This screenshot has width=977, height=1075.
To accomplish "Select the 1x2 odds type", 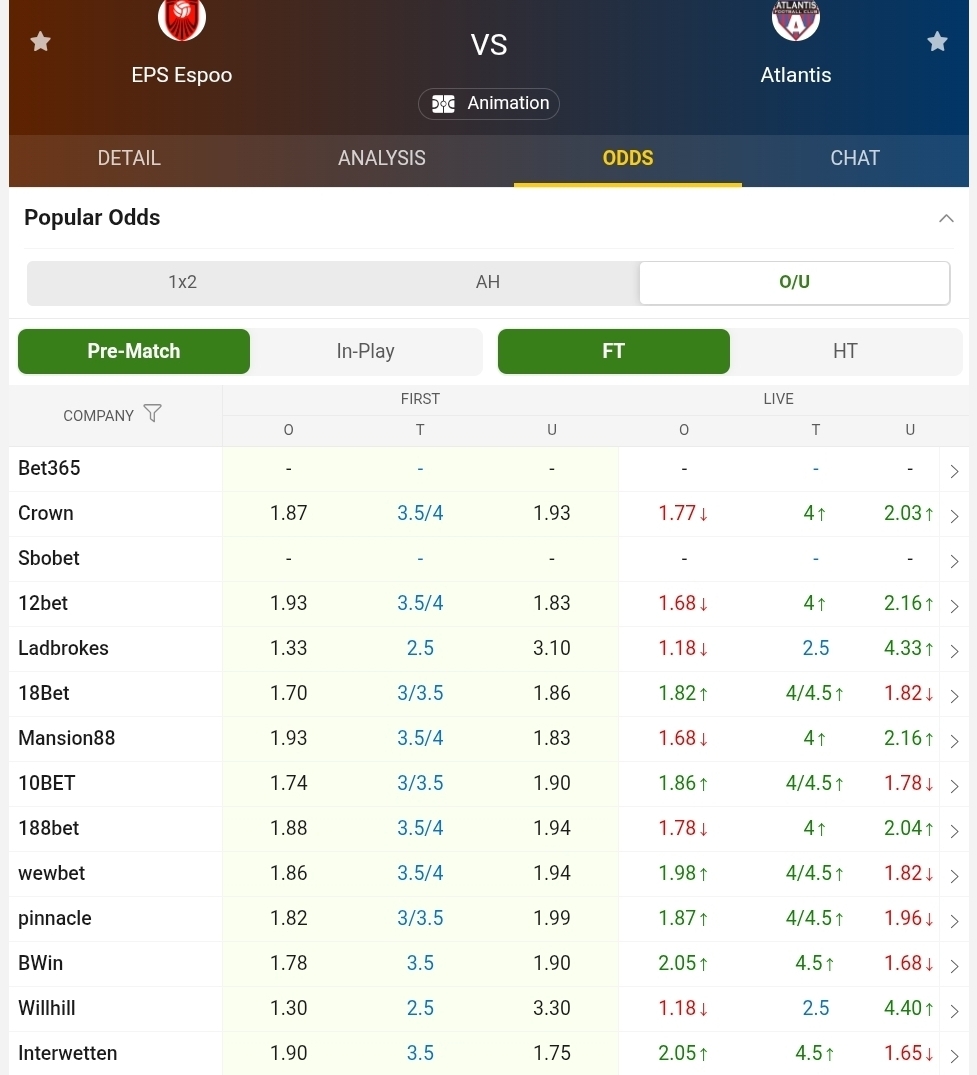I will tap(182, 282).
